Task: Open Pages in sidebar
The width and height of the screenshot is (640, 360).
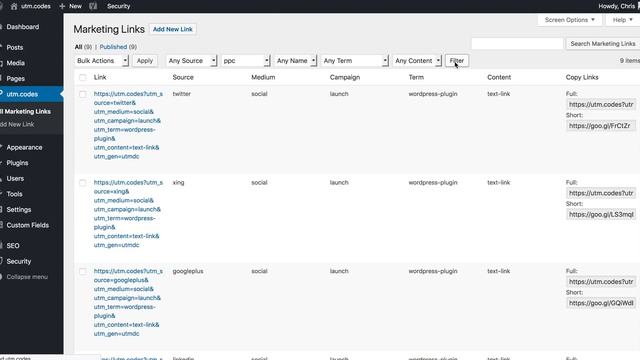Action: [16, 78]
